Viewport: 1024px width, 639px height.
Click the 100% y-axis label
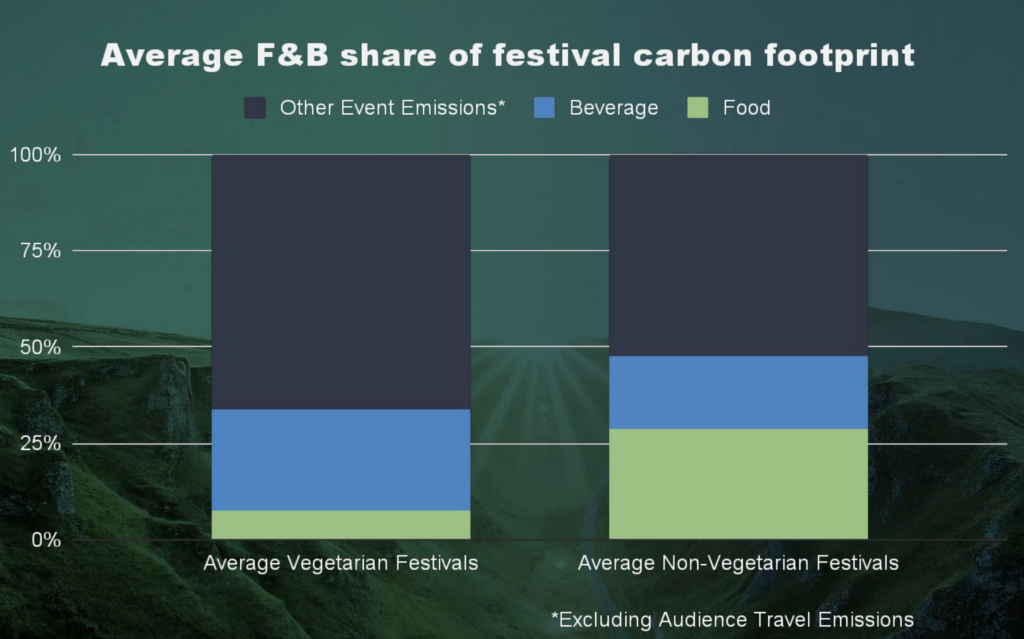coord(36,155)
